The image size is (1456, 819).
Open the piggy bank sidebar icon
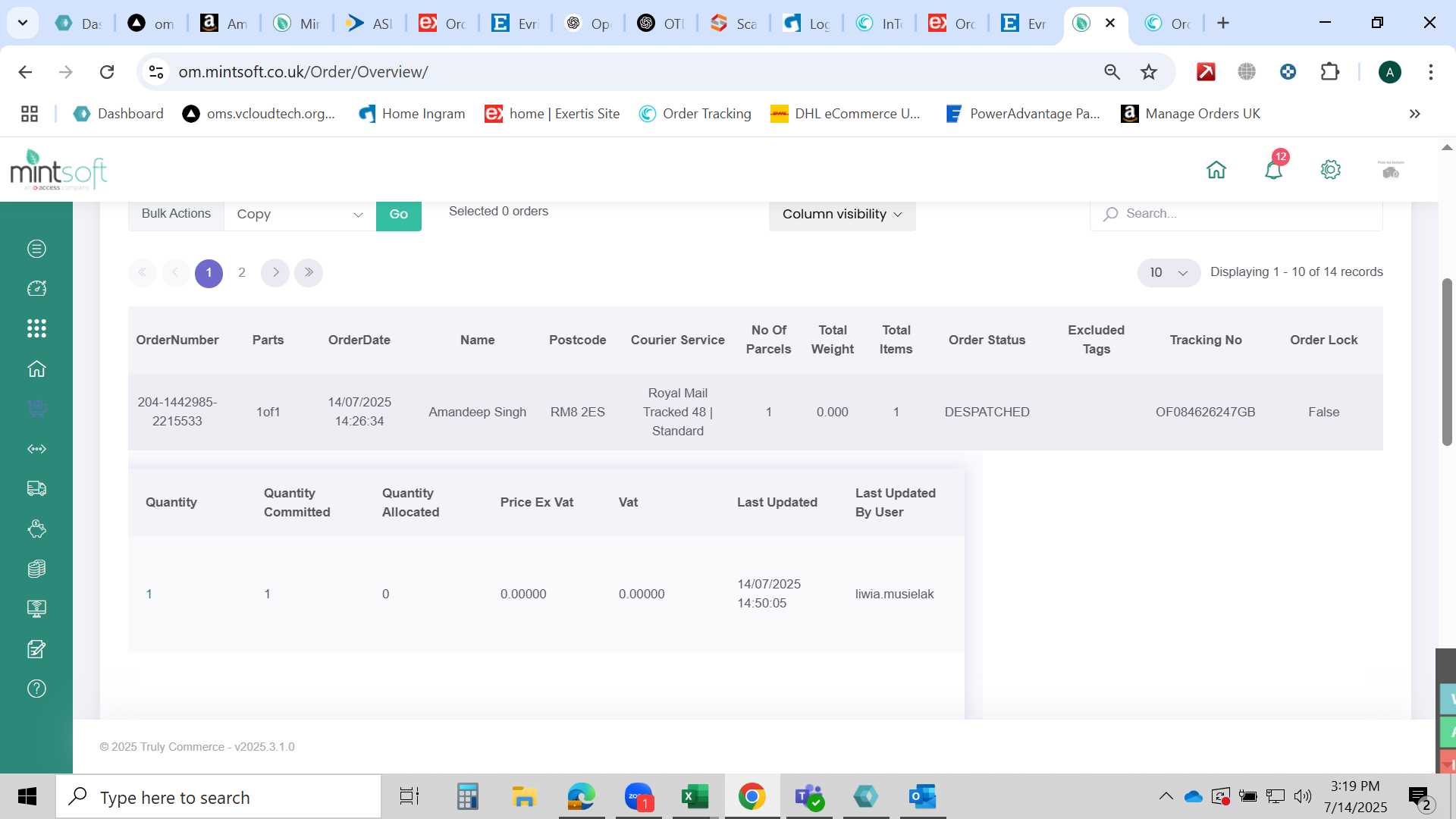tap(36, 529)
